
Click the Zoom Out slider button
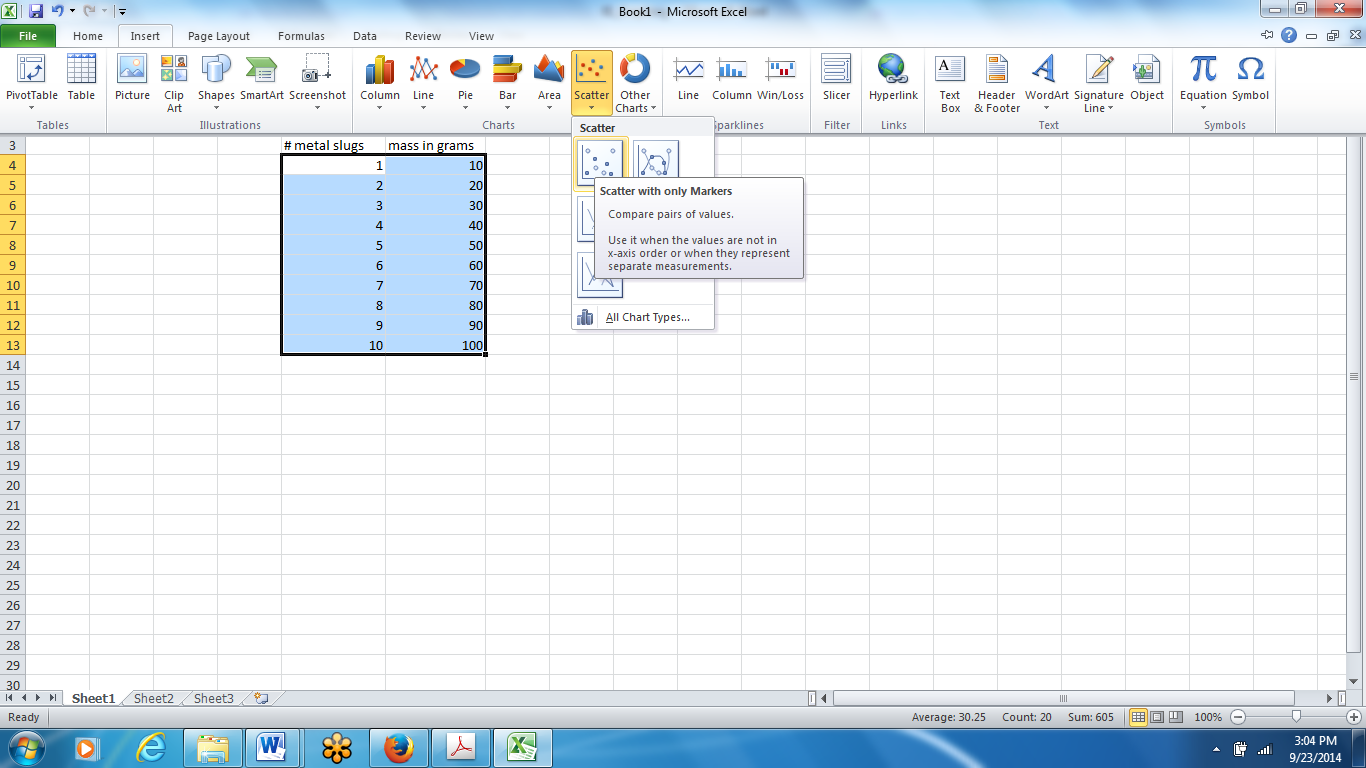(x=1237, y=717)
